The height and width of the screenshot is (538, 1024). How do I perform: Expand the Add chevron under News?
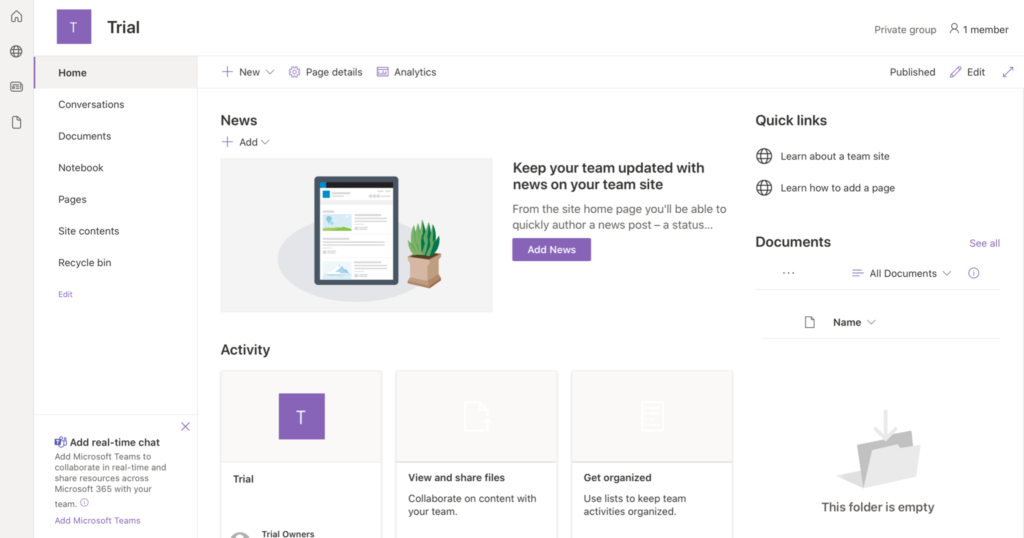264,142
